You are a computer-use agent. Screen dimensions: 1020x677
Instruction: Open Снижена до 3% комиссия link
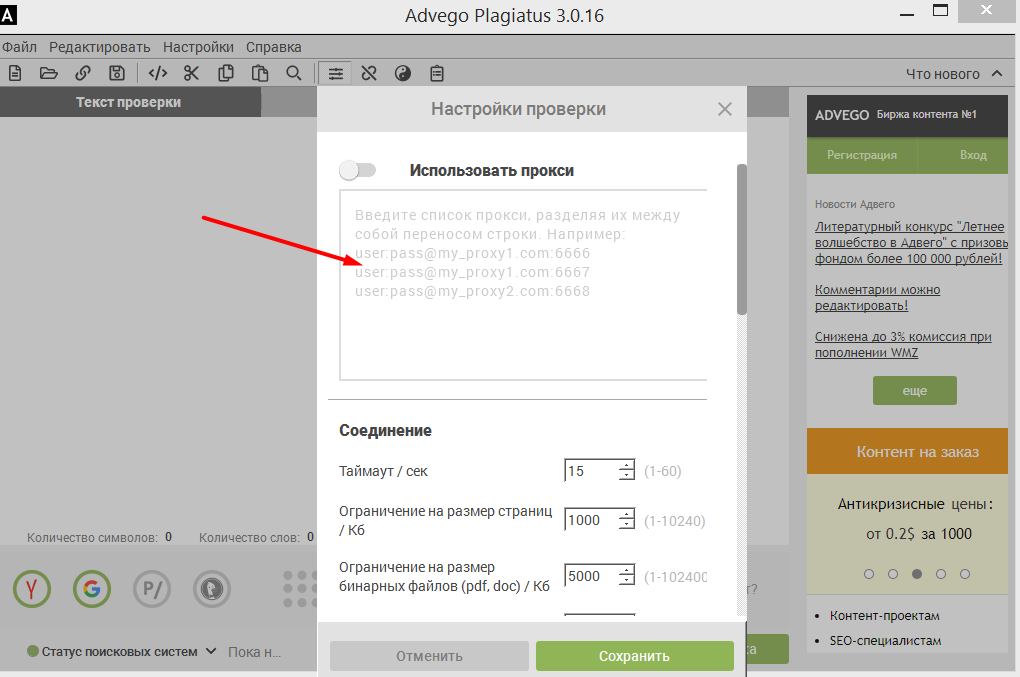click(x=903, y=344)
